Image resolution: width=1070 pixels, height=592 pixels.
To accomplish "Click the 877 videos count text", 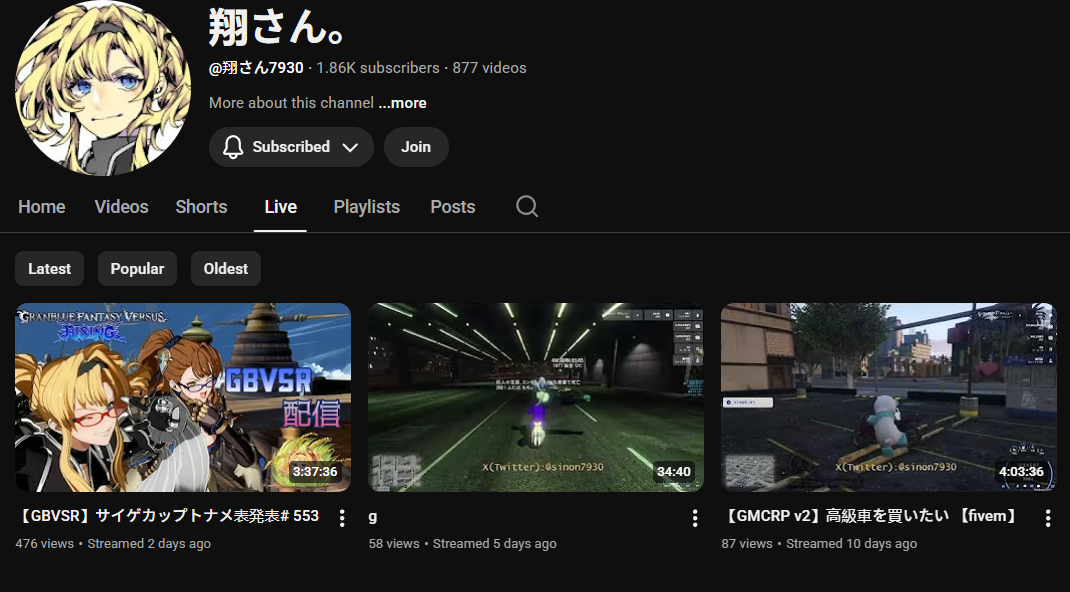I will [x=489, y=68].
